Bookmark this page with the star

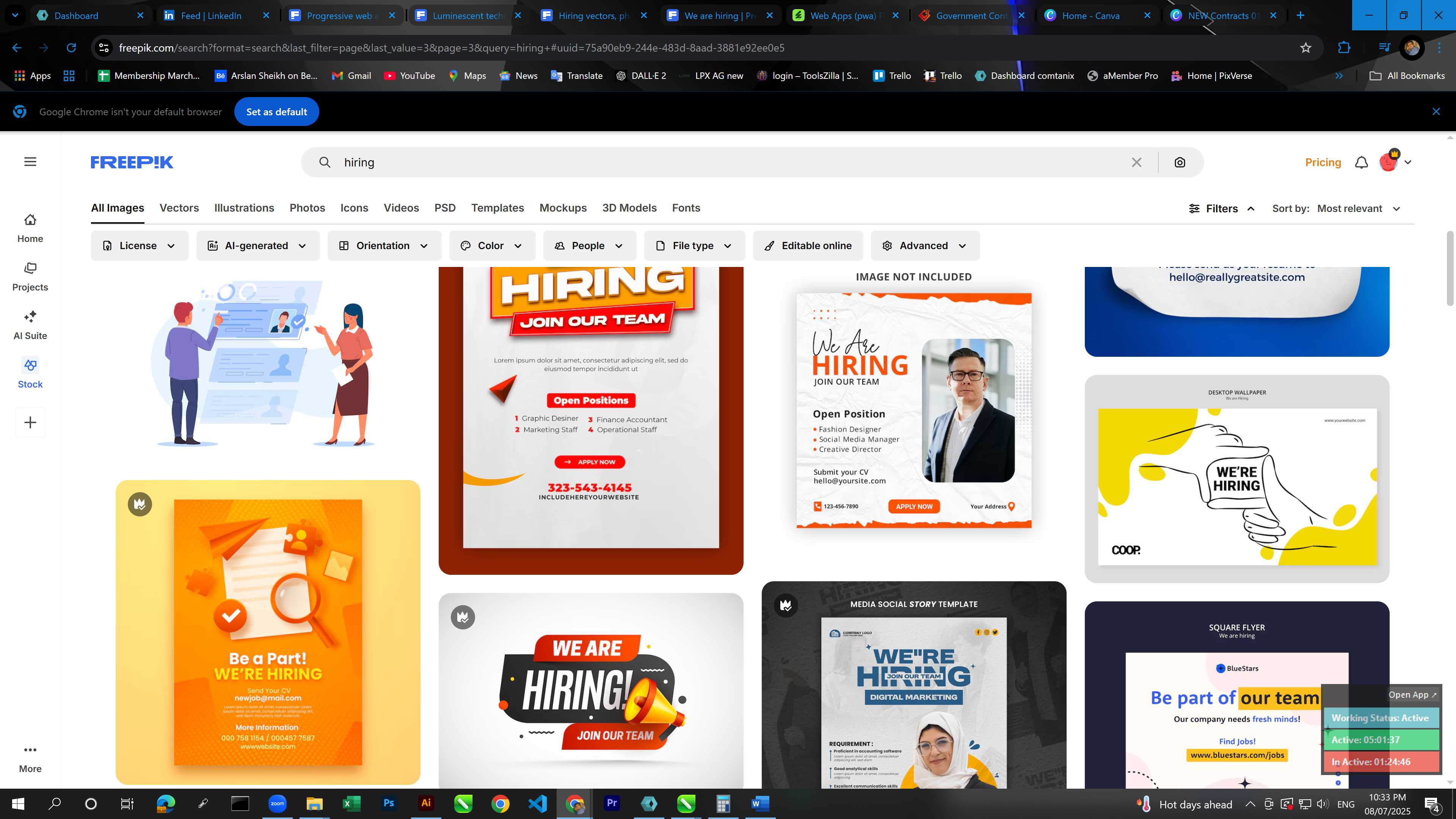[1305, 48]
